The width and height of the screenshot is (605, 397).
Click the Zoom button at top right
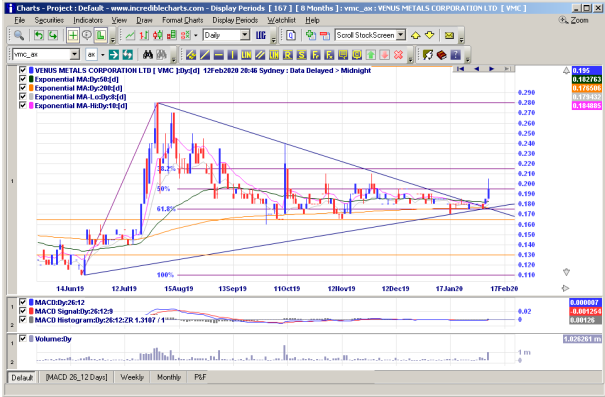click(x=574, y=20)
